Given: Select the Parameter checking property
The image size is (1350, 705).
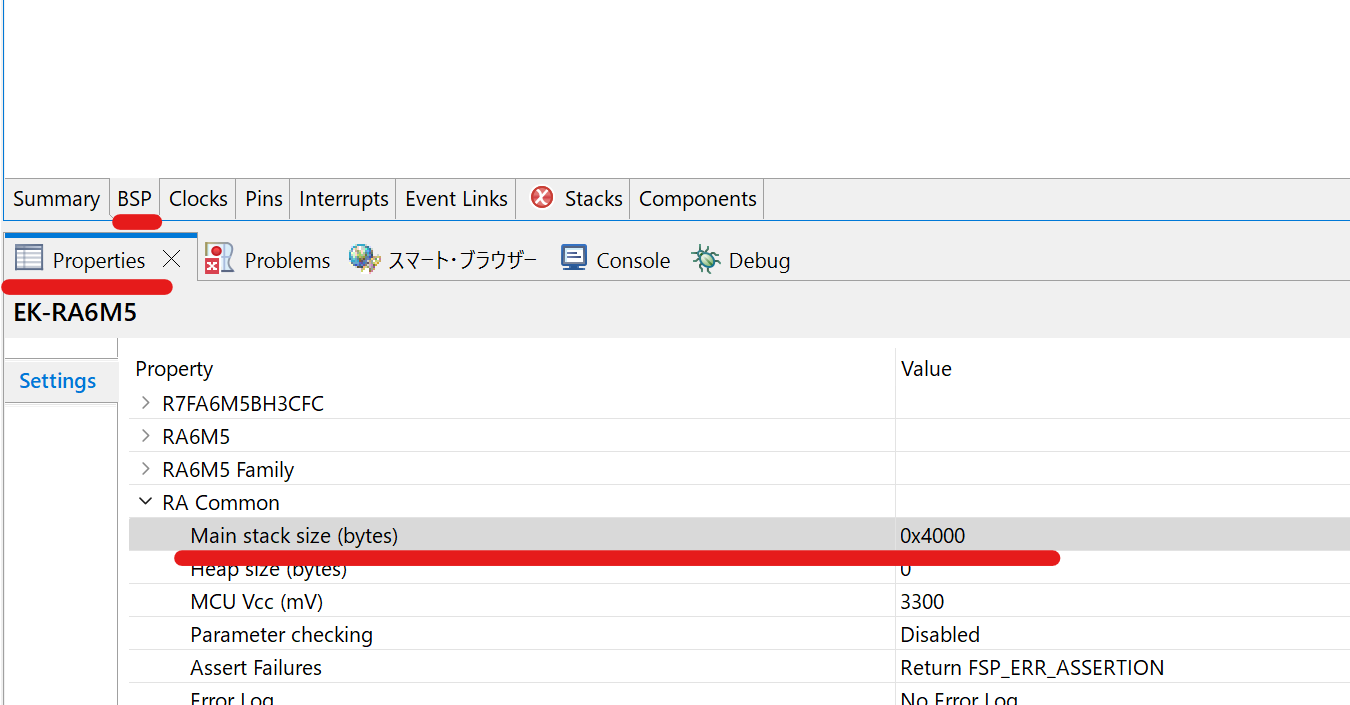Looking at the screenshot, I should coord(281,635).
